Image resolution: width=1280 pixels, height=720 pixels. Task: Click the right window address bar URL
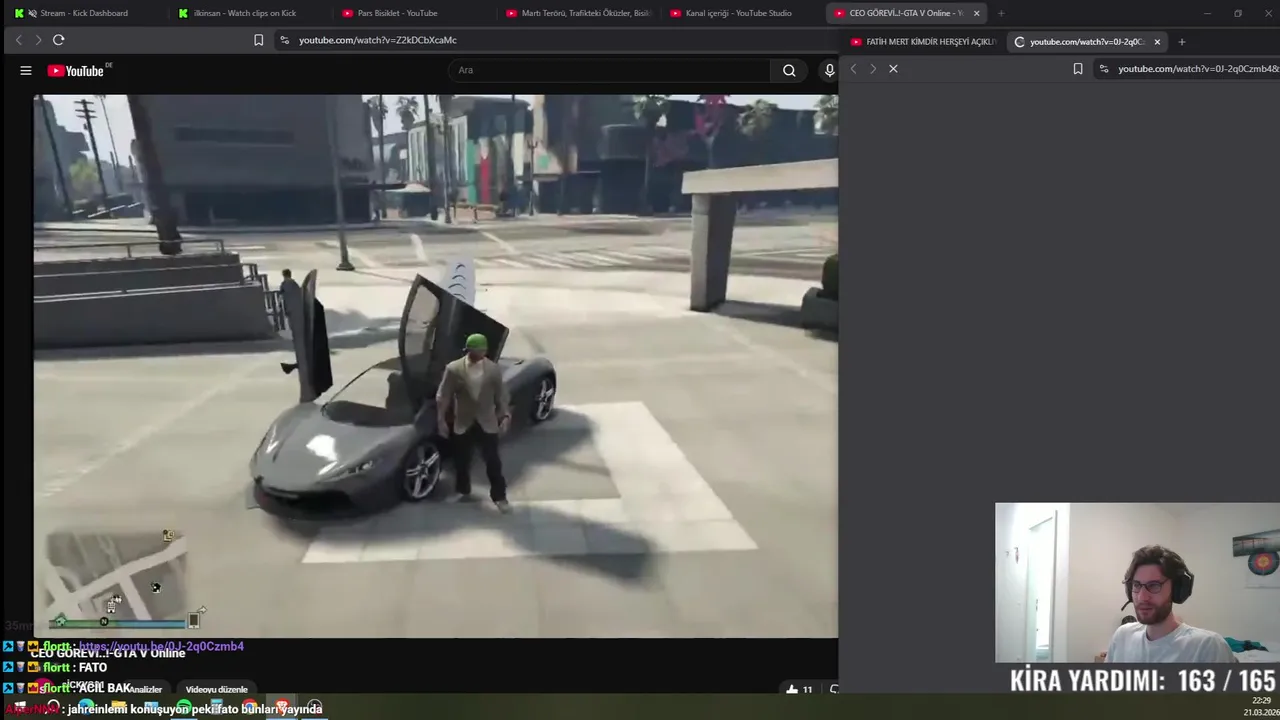coord(1198,69)
